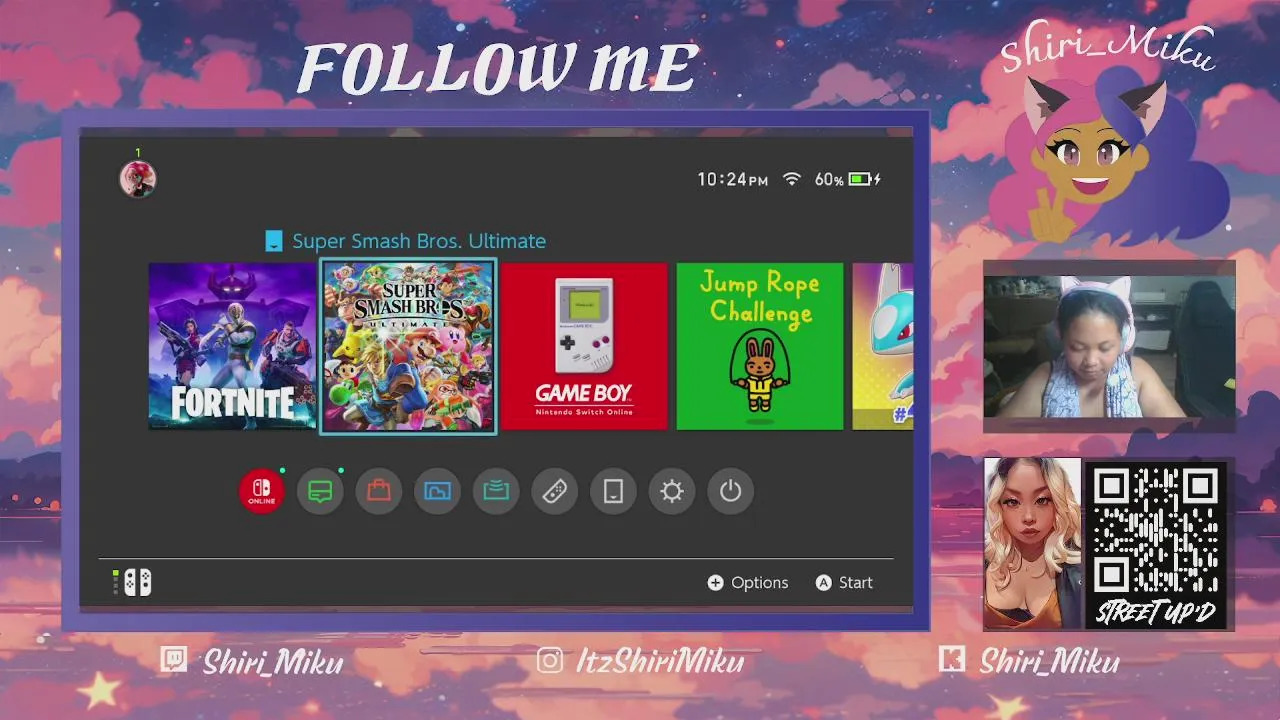This screenshot has width=1280, height=720.
Task: Open Nintendo Switch Online red icon
Action: point(261,491)
